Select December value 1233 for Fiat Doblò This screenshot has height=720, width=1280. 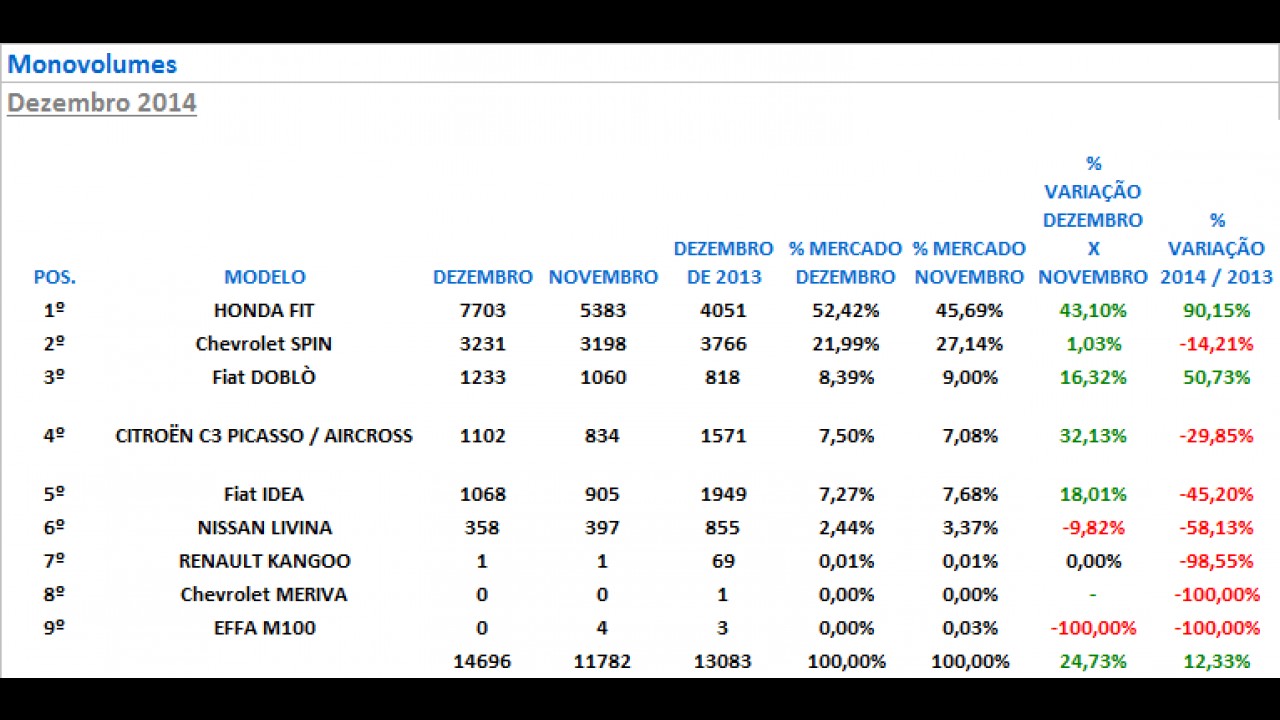pos(482,378)
